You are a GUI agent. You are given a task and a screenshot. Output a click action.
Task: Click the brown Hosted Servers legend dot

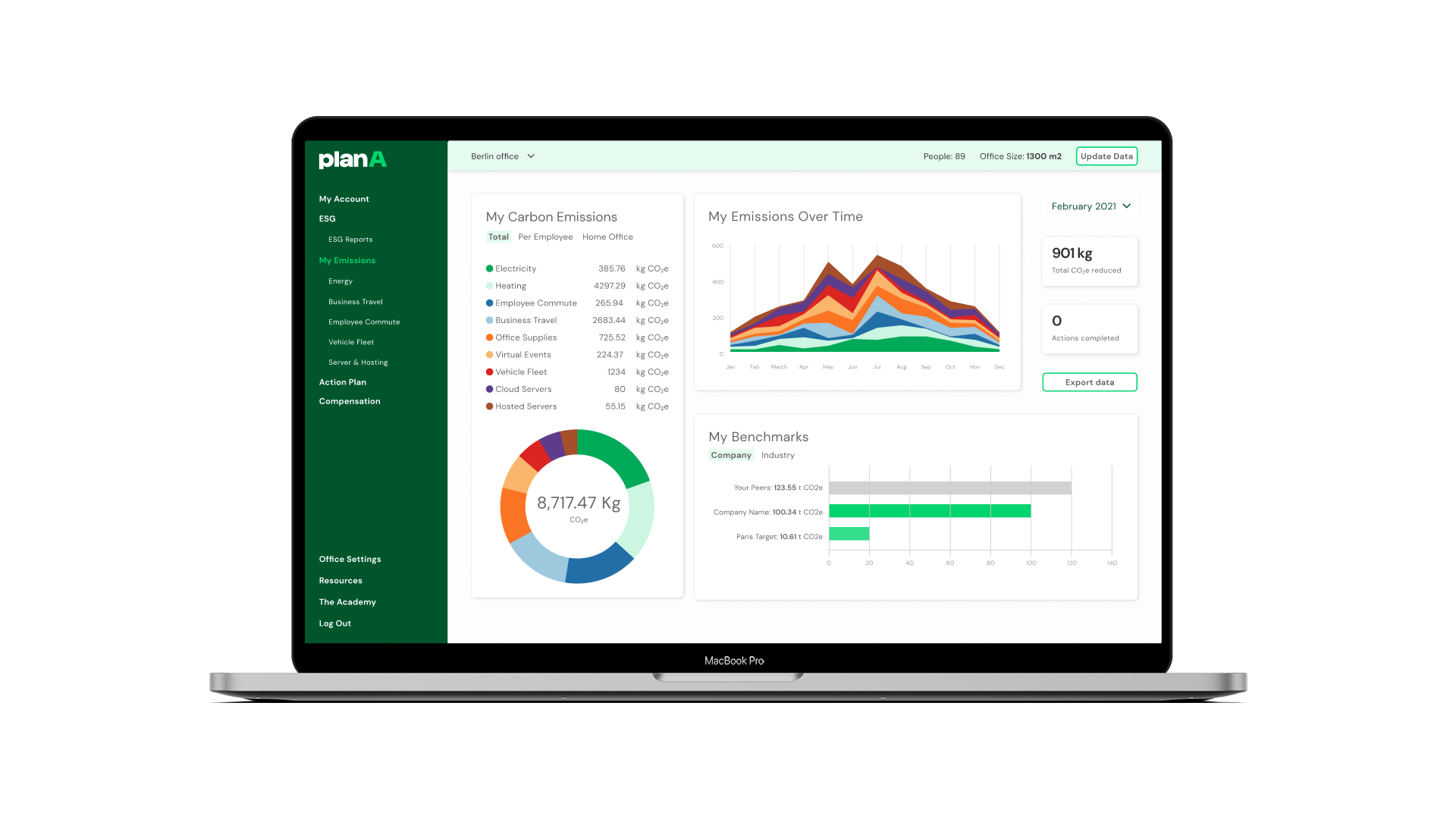(489, 406)
